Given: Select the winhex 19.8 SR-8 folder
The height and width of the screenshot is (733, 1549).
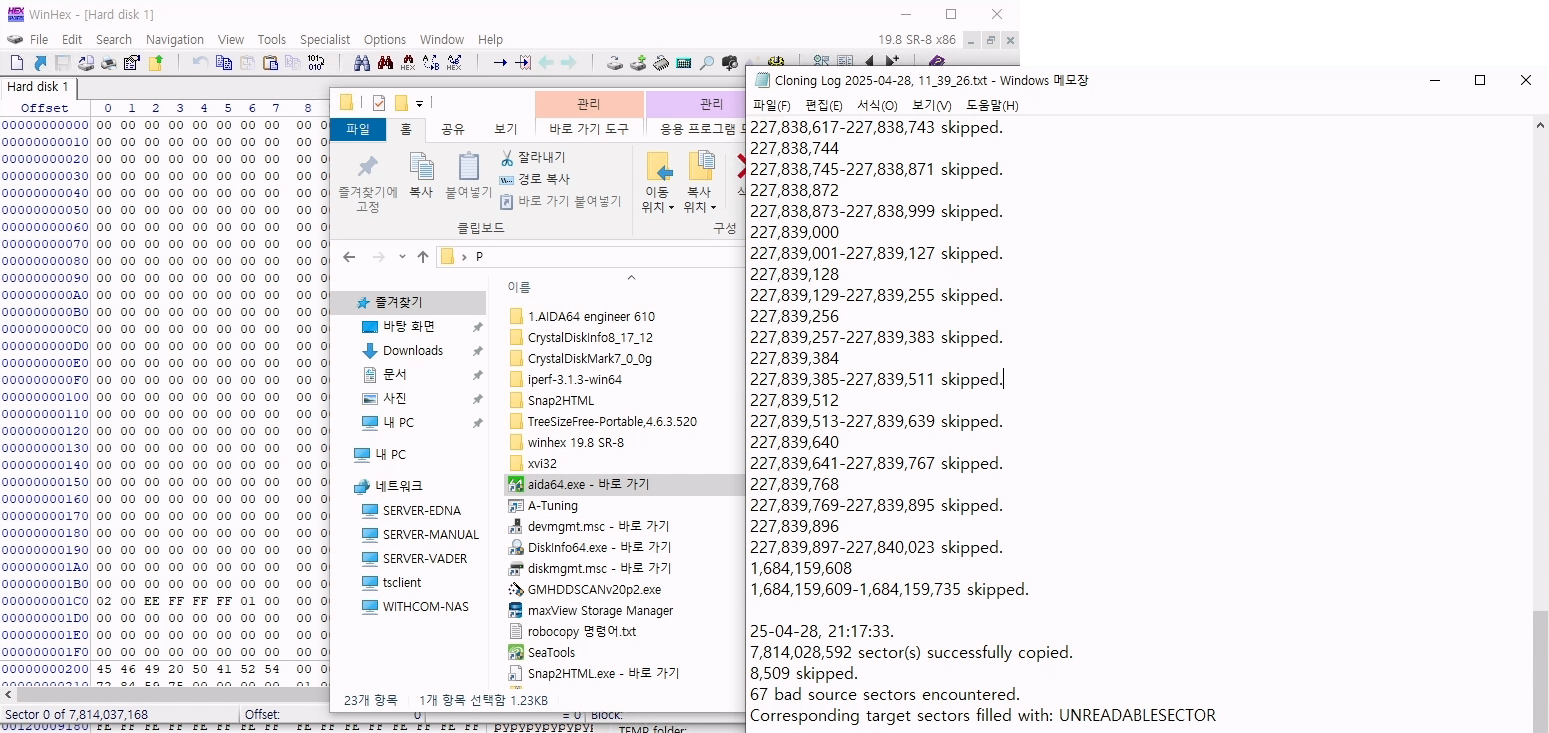Looking at the screenshot, I should tap(575, 442).
